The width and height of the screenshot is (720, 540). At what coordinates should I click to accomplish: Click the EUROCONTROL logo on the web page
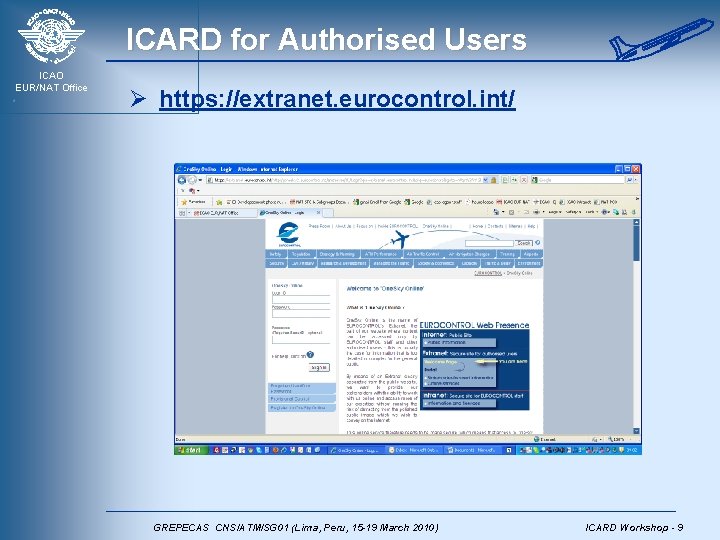coord(288,234)
